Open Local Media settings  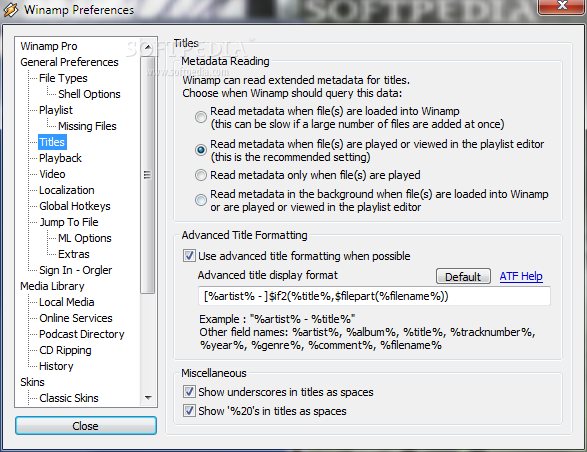[67, 302]
